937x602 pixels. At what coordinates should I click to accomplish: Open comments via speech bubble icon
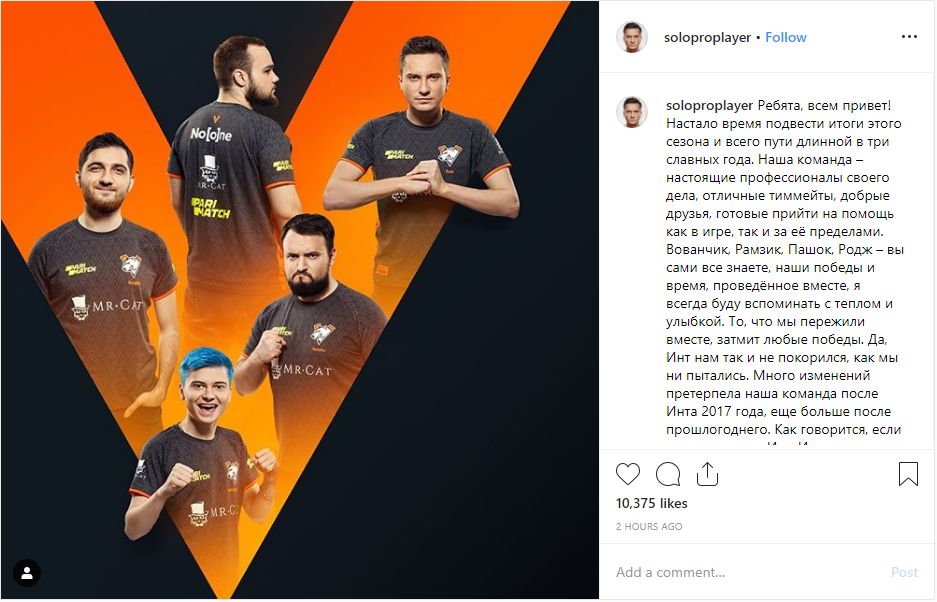pyautogui.click(x=667, y=474)
